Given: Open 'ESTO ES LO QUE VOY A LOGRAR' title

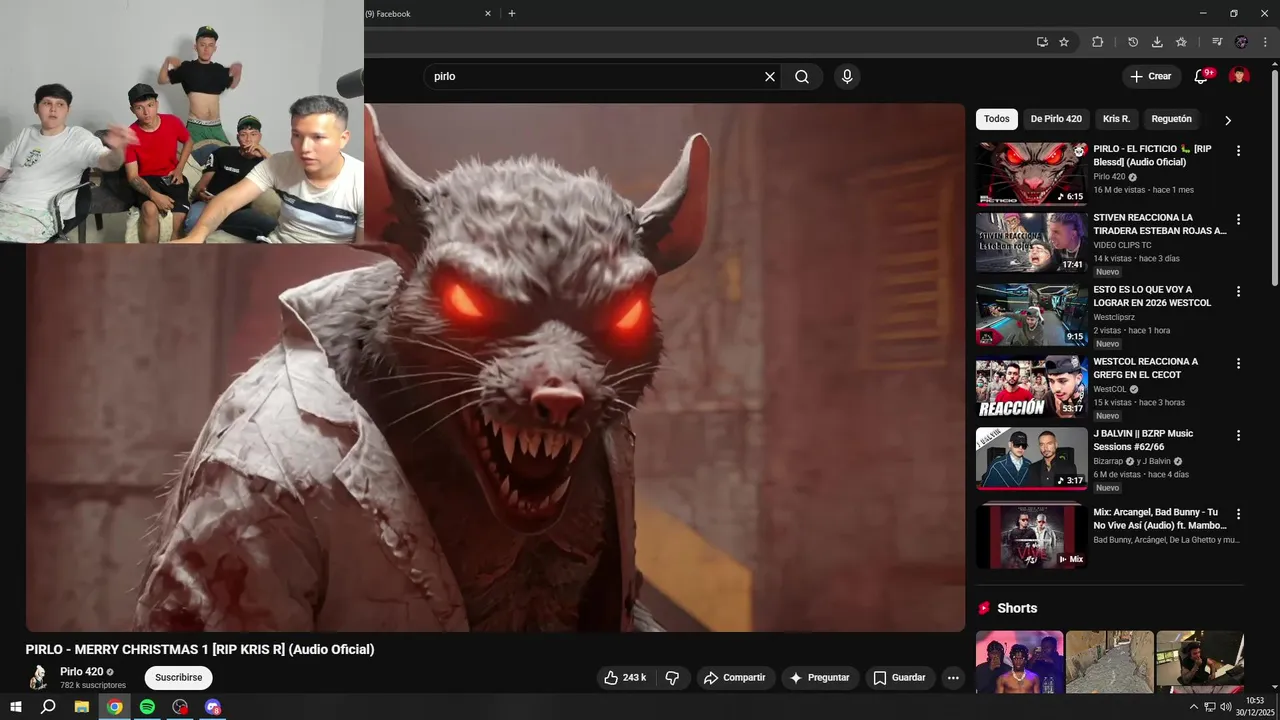Looking at the screenshot, I should pos(1152,296).
